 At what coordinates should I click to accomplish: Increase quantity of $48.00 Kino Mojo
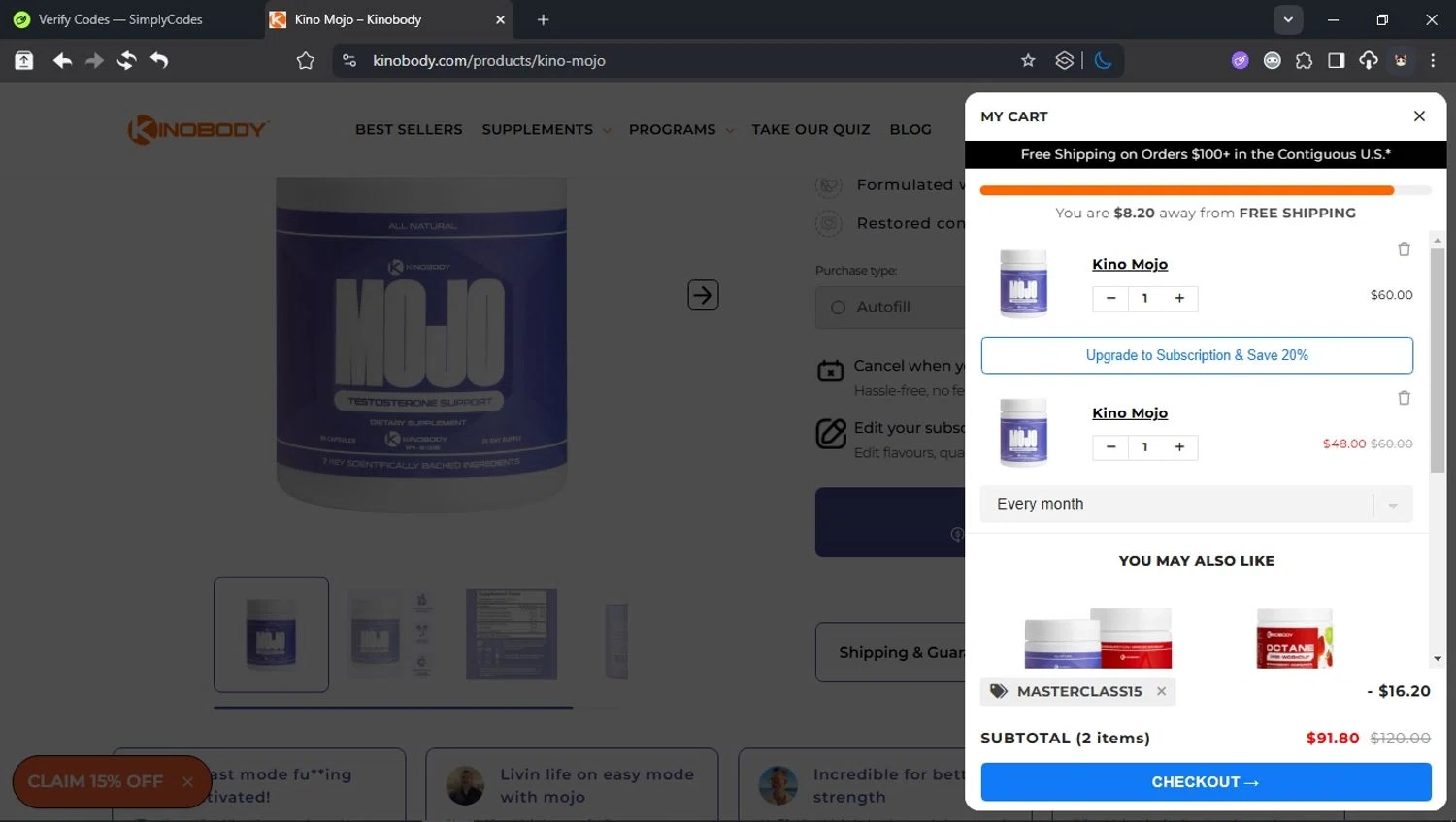point(1179,446)
